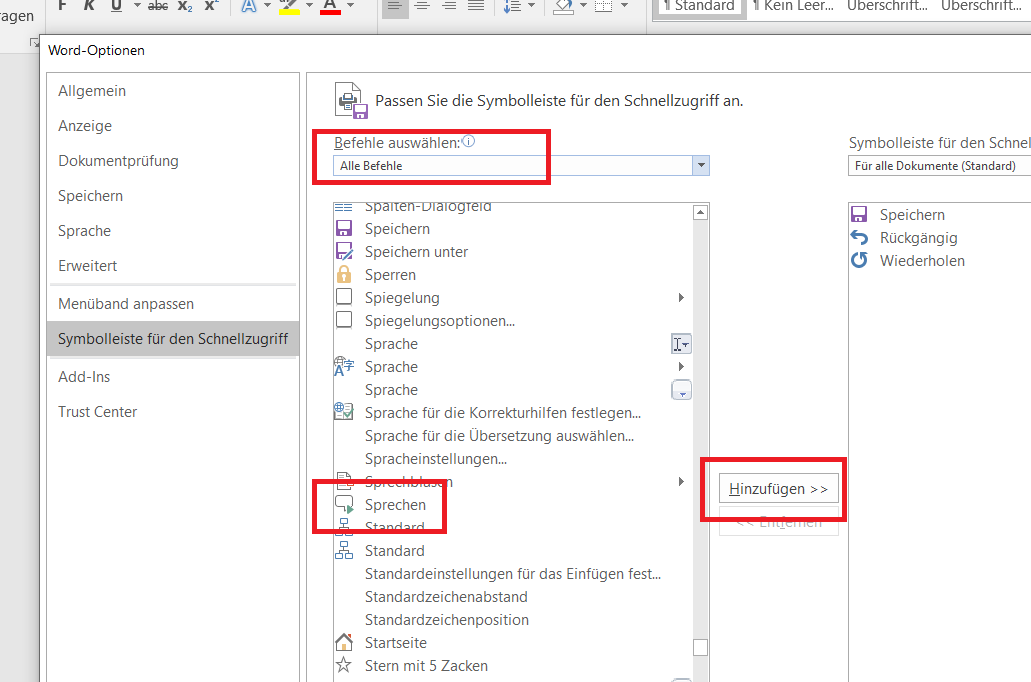Apply strikethrough (abc) in the Word ribbon
1031x682 pixels.
[x=158, y=5]
